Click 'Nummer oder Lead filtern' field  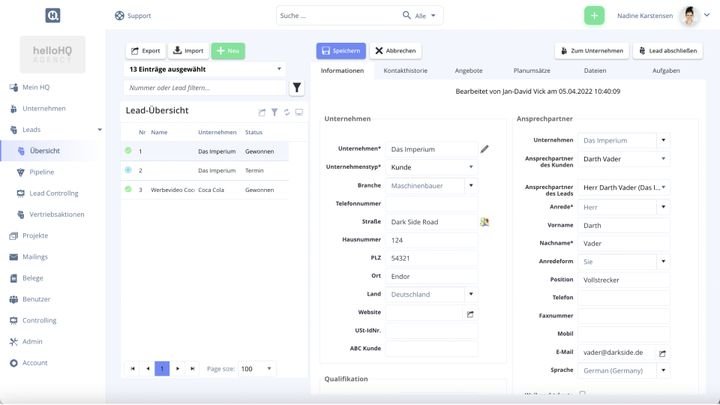pos(205,87)
